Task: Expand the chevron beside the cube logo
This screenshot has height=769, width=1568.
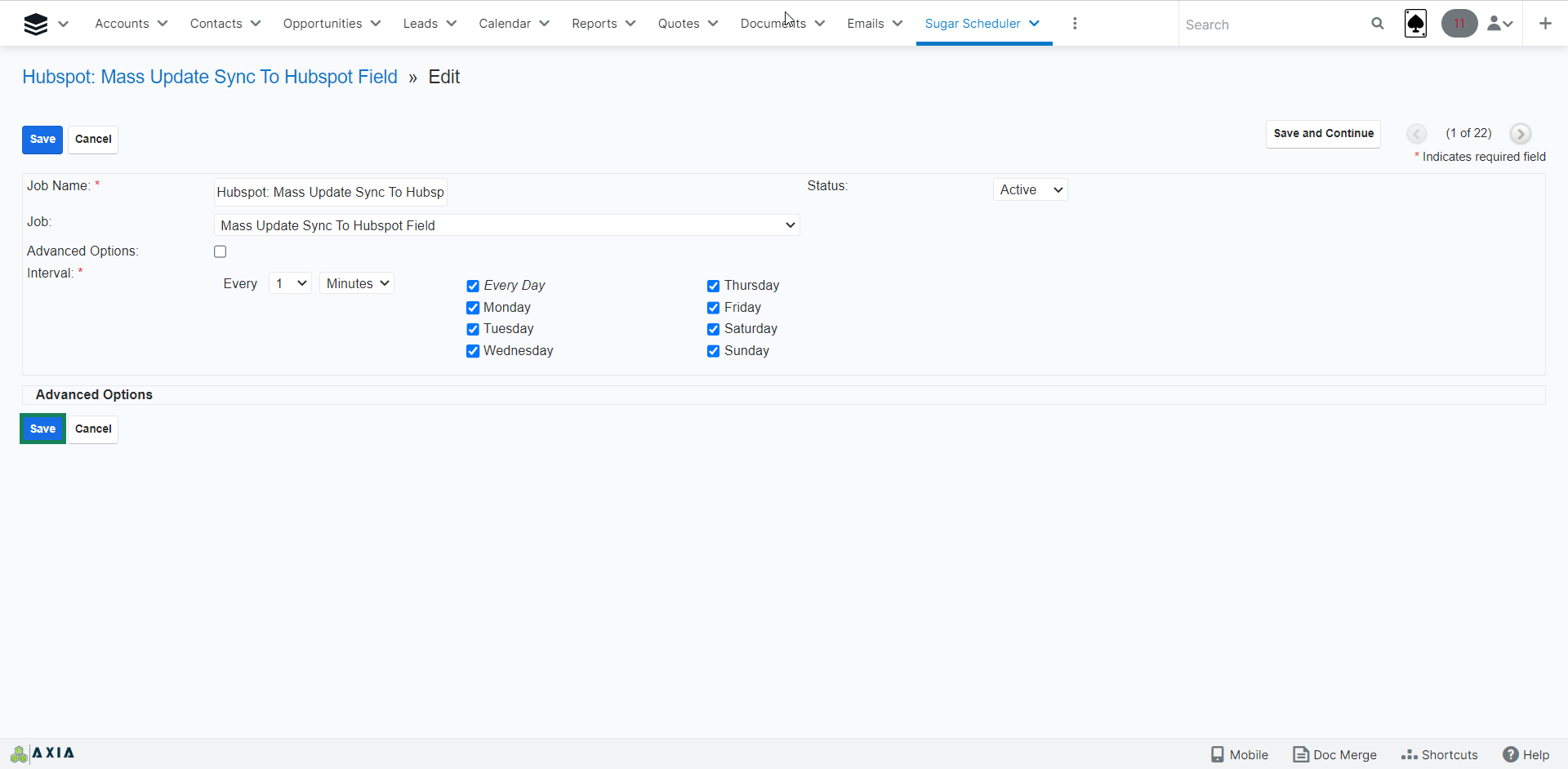Action: coord(64,24)
